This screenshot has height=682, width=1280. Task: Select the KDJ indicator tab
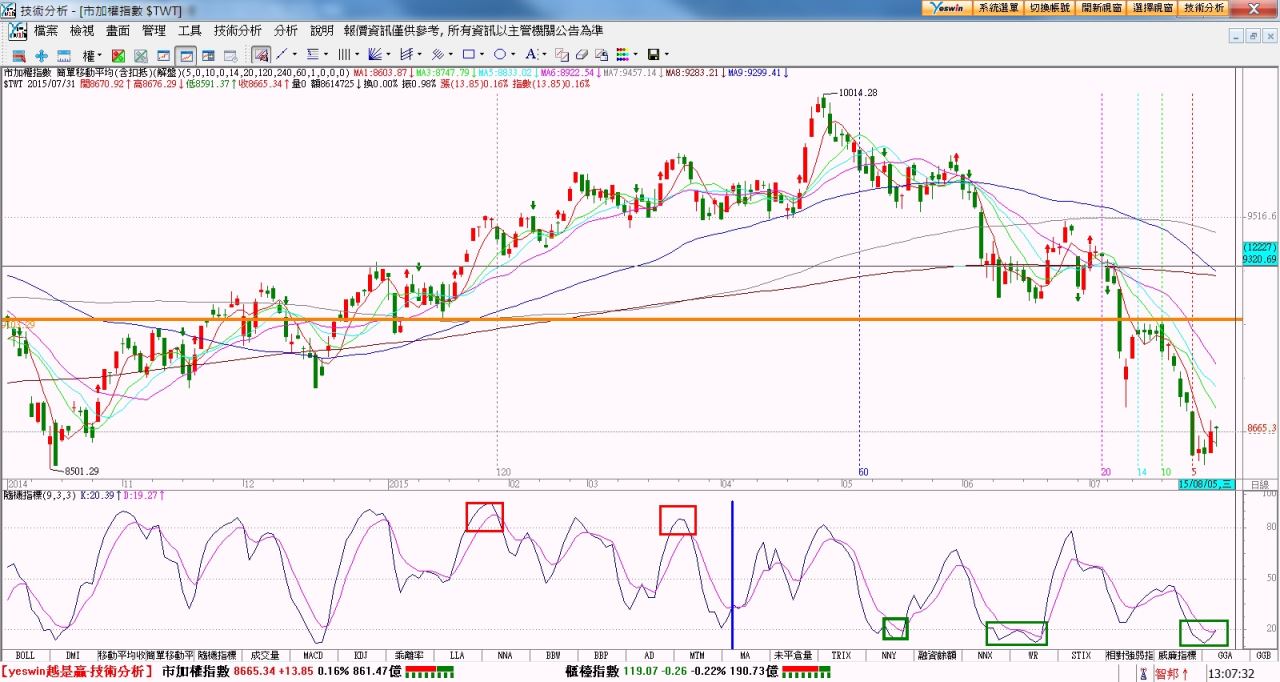pos(363,655)
